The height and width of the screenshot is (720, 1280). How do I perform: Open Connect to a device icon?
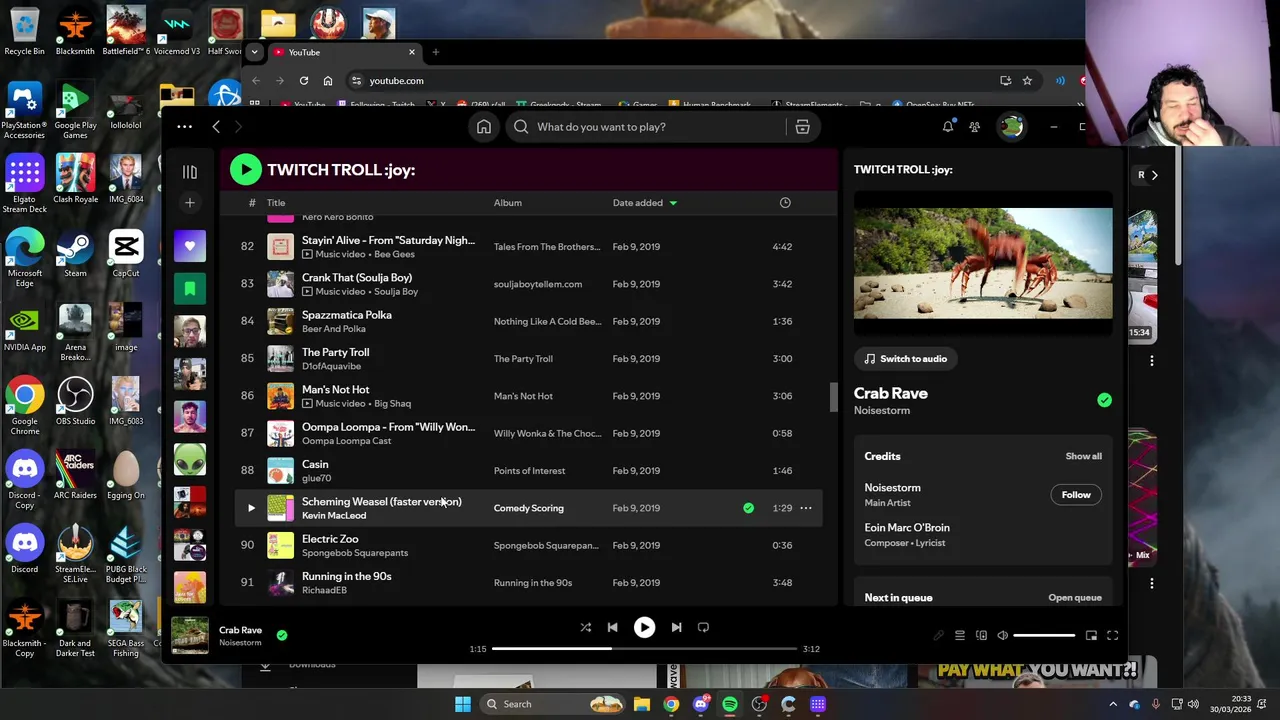pos(981,636)
